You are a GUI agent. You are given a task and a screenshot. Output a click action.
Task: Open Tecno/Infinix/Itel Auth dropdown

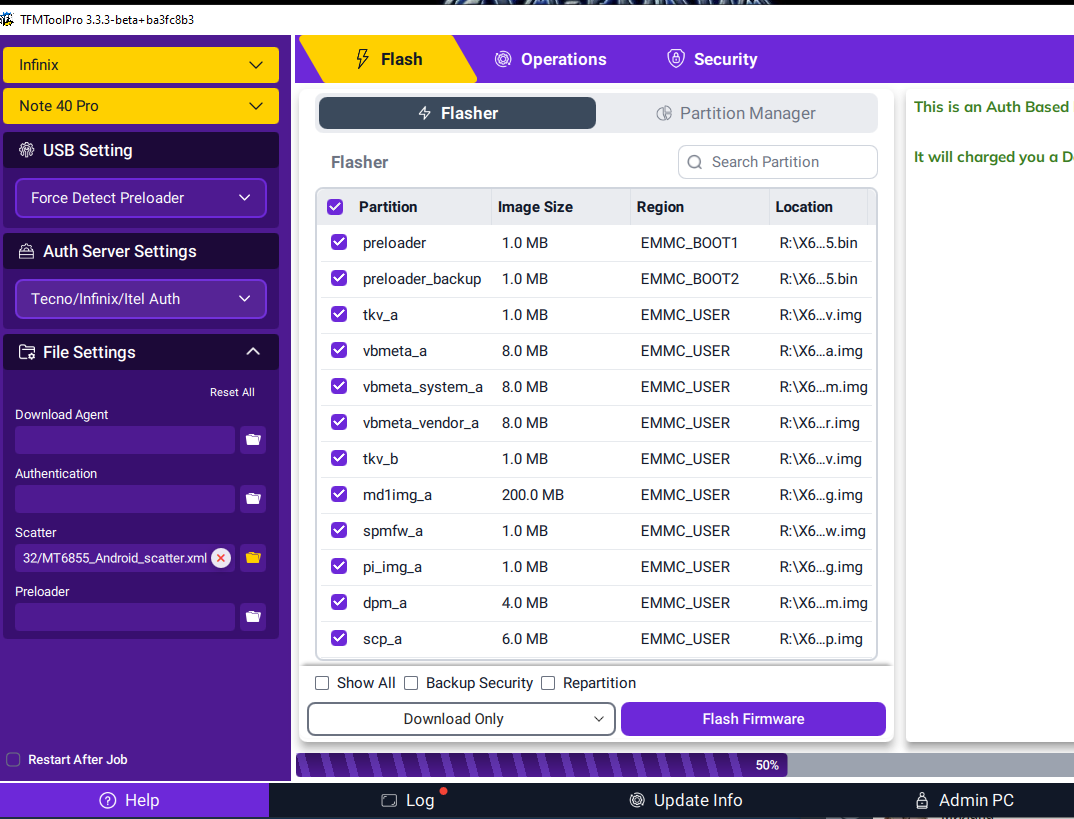(140, 299)
